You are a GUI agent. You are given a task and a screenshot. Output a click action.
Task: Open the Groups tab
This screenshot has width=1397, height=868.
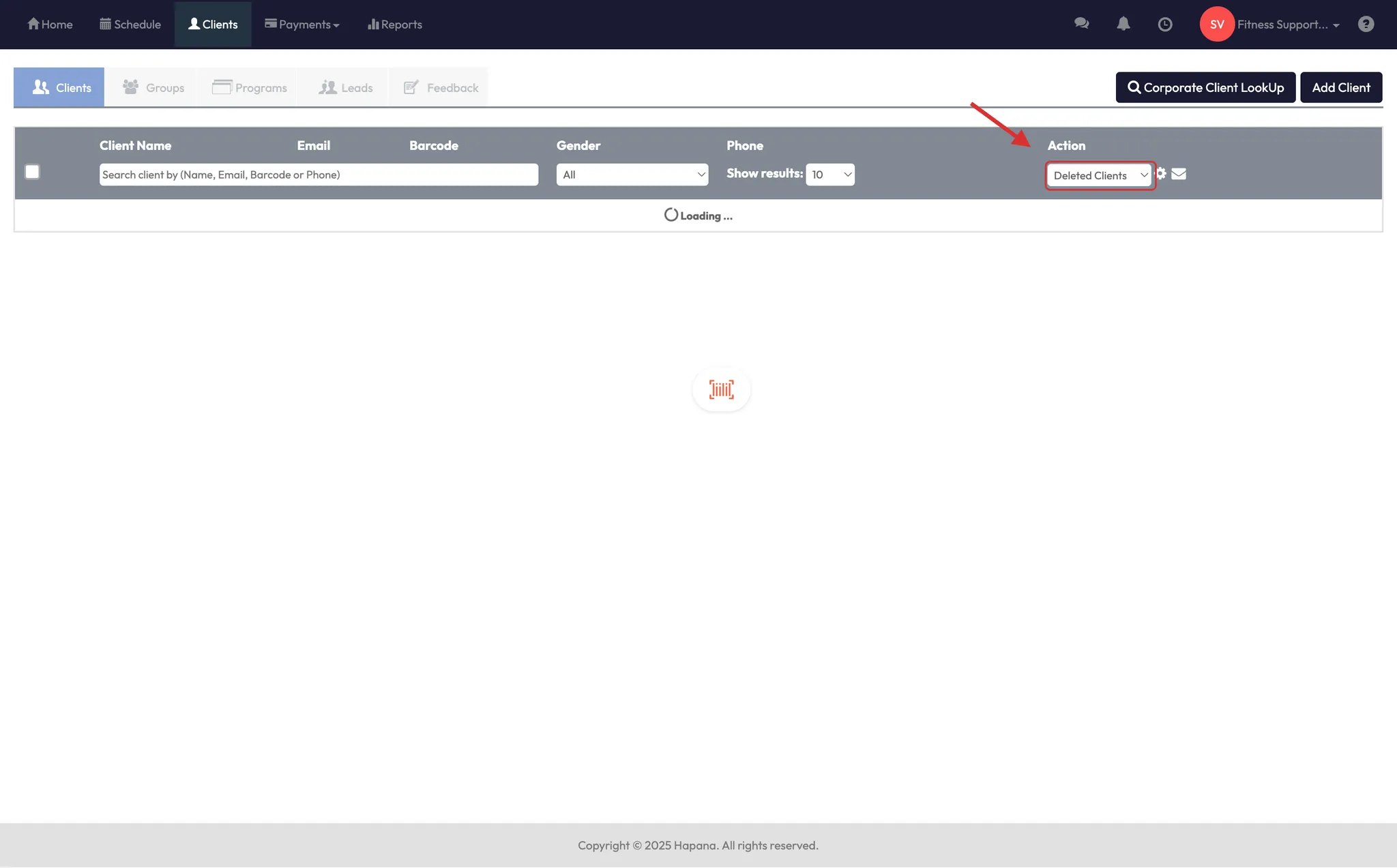153,88
